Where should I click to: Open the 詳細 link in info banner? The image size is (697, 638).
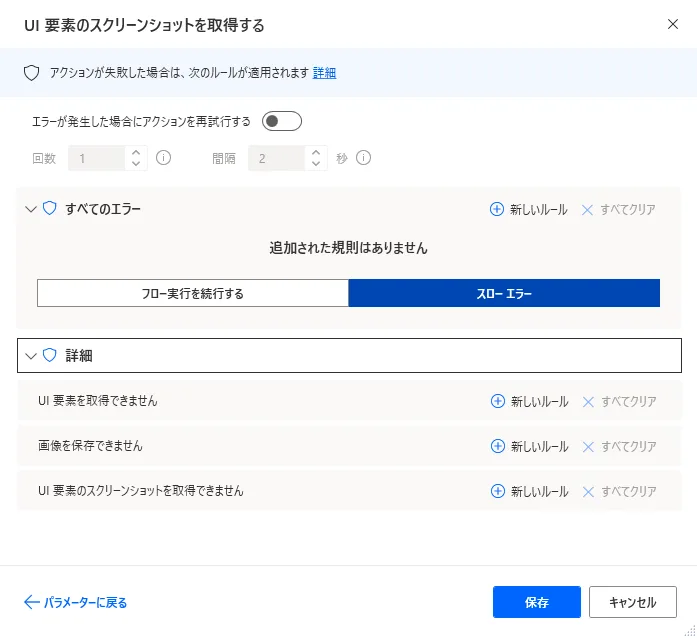pyautogui.click(x=324, y=73)
